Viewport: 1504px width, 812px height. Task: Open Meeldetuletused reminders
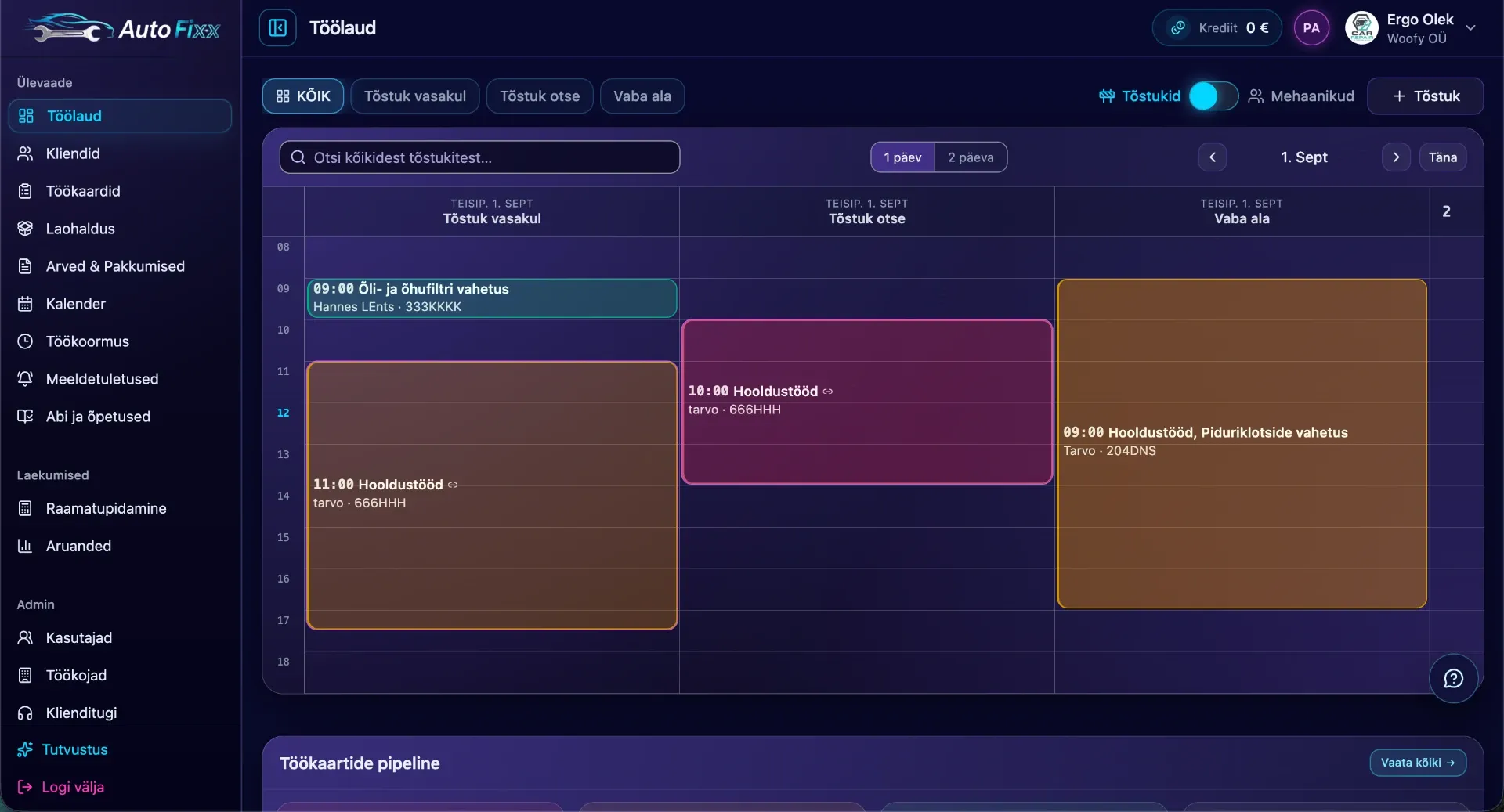click(120, 379)
